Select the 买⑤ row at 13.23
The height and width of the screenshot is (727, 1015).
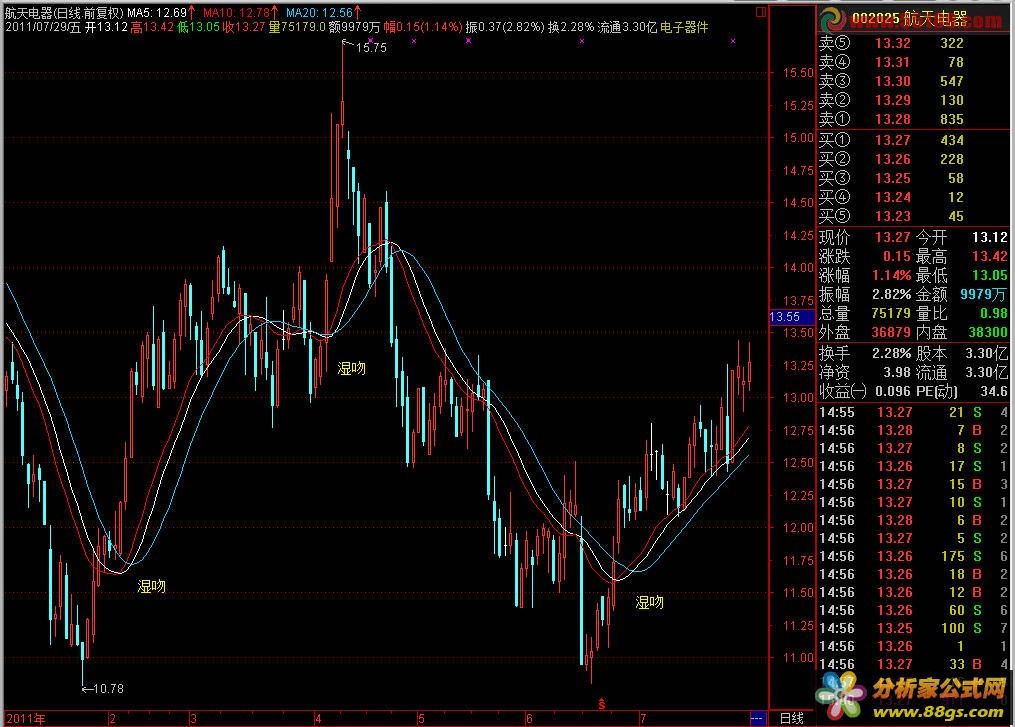tap(913, 216)
